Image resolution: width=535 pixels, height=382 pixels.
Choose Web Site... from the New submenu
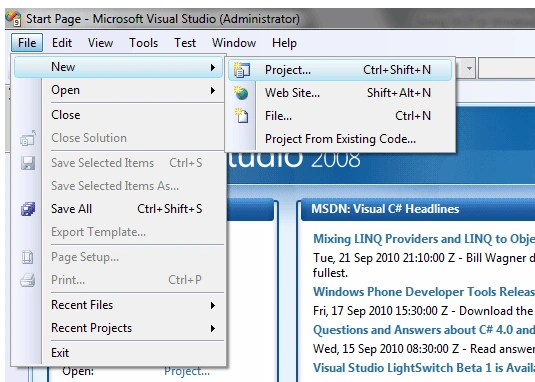click(340, 93)
